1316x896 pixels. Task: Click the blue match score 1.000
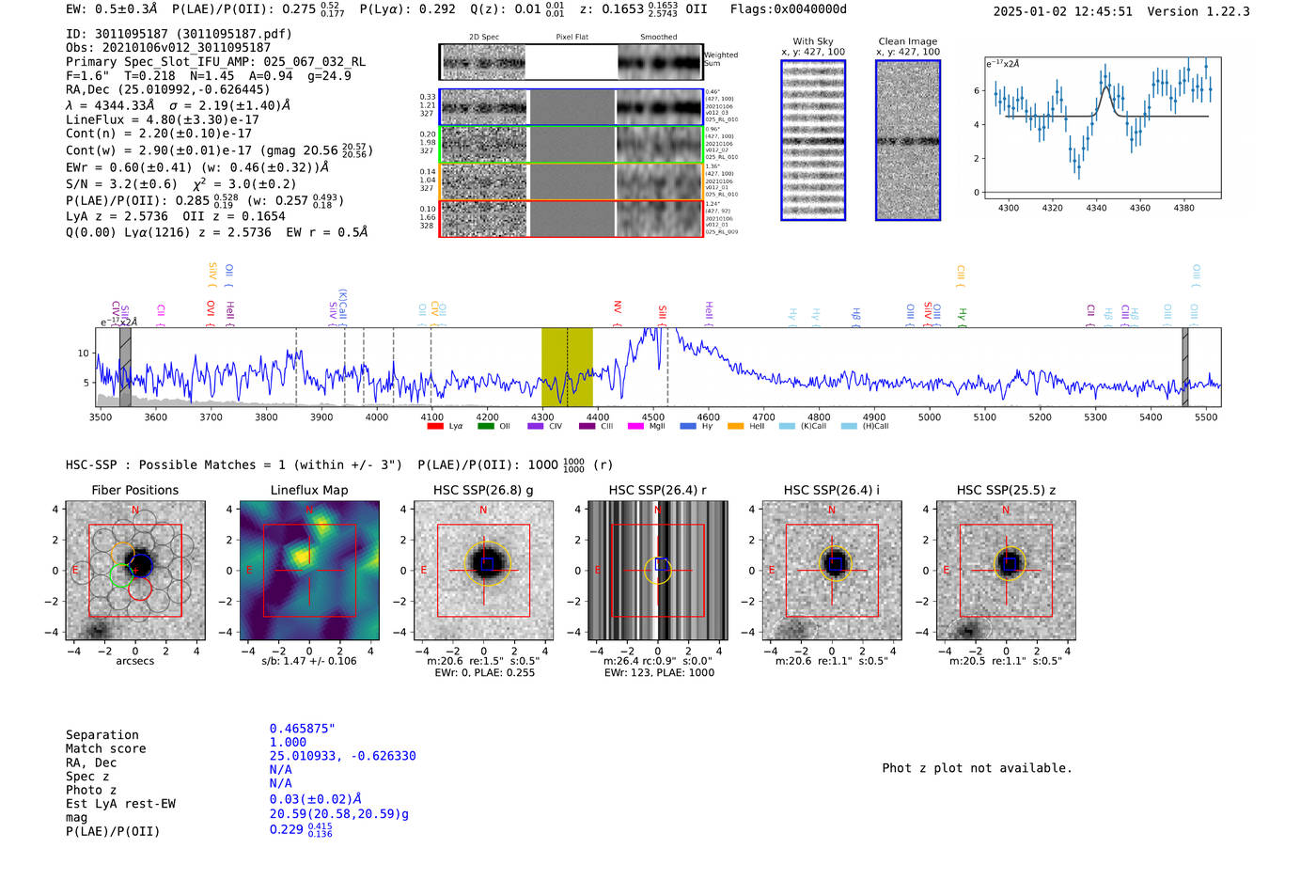click(x=288, y=743)
